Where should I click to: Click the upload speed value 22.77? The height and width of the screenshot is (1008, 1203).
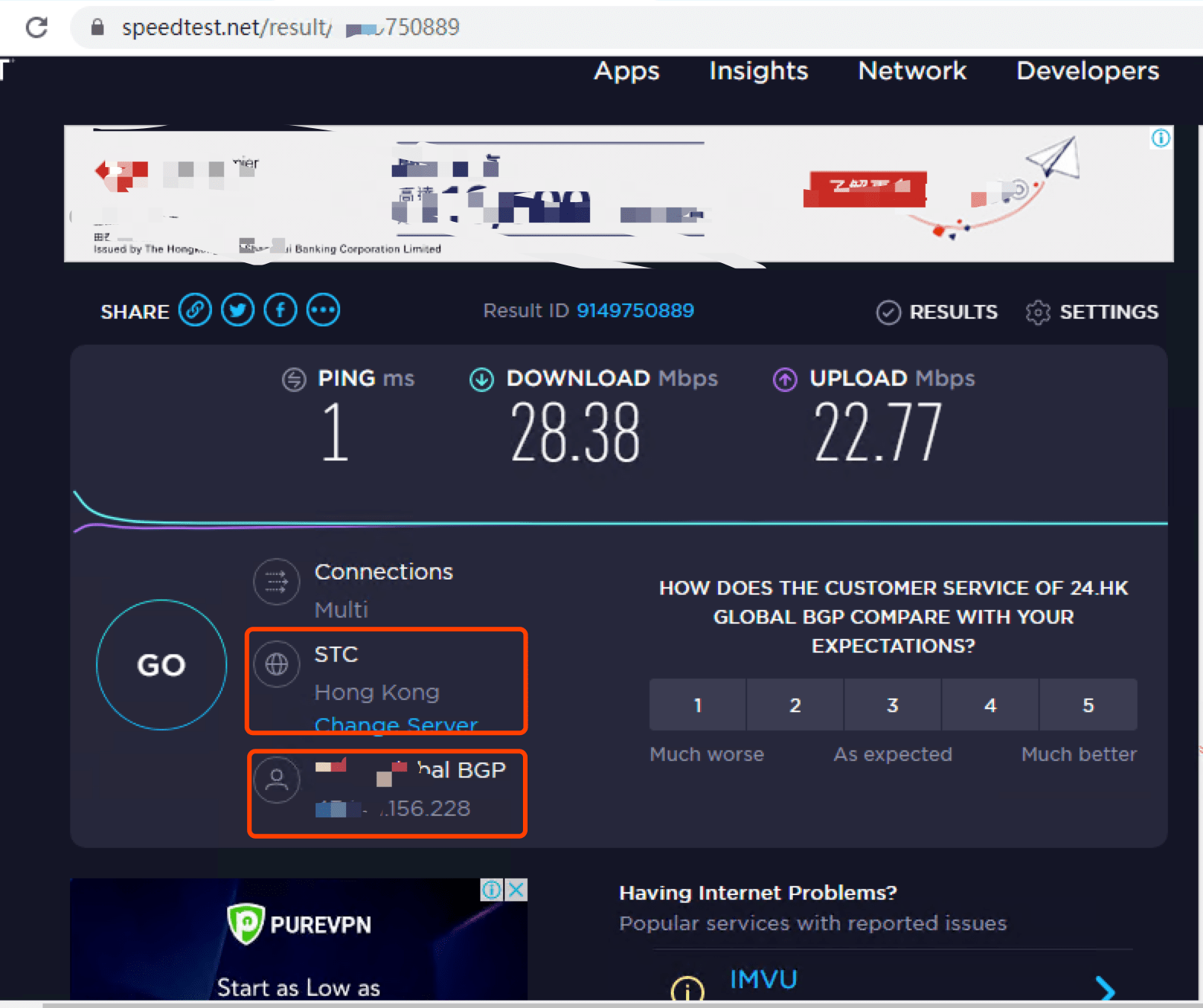click(878, 432)
